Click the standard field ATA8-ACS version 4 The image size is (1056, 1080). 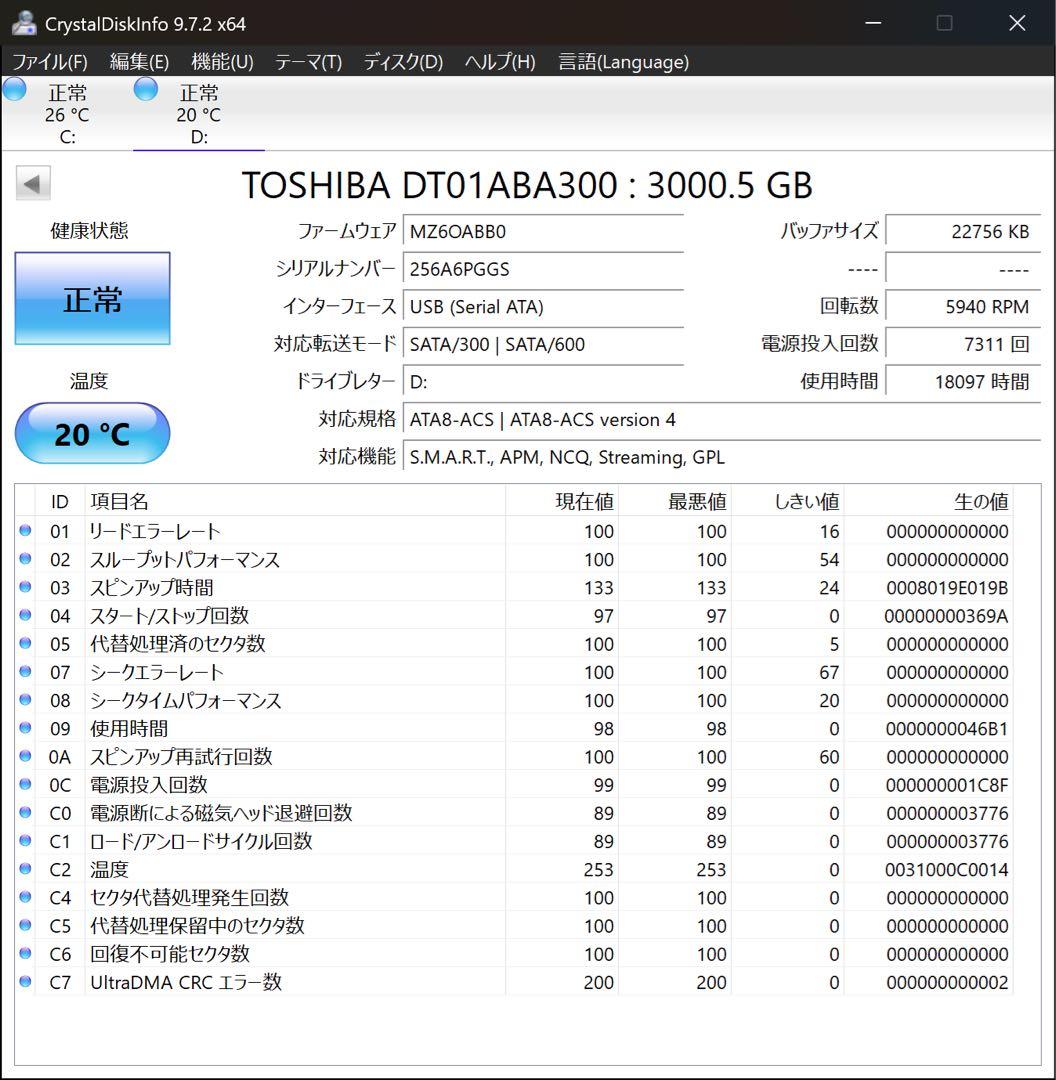coord(721,419)
